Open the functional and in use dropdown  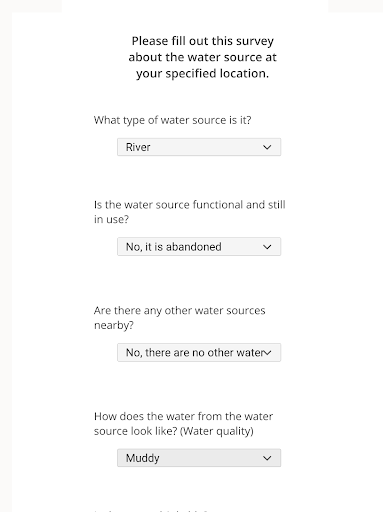(x=199, y=247)
